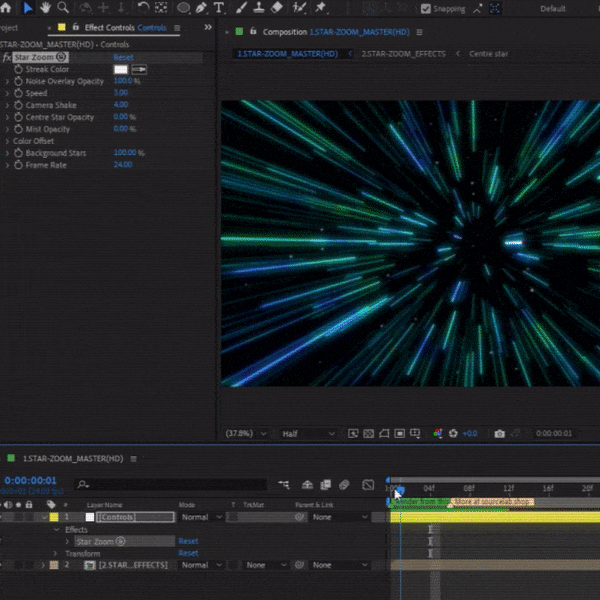Select the Pen tool in the toolbar
This screenshot has height=600, width=600.
(203, 8)
